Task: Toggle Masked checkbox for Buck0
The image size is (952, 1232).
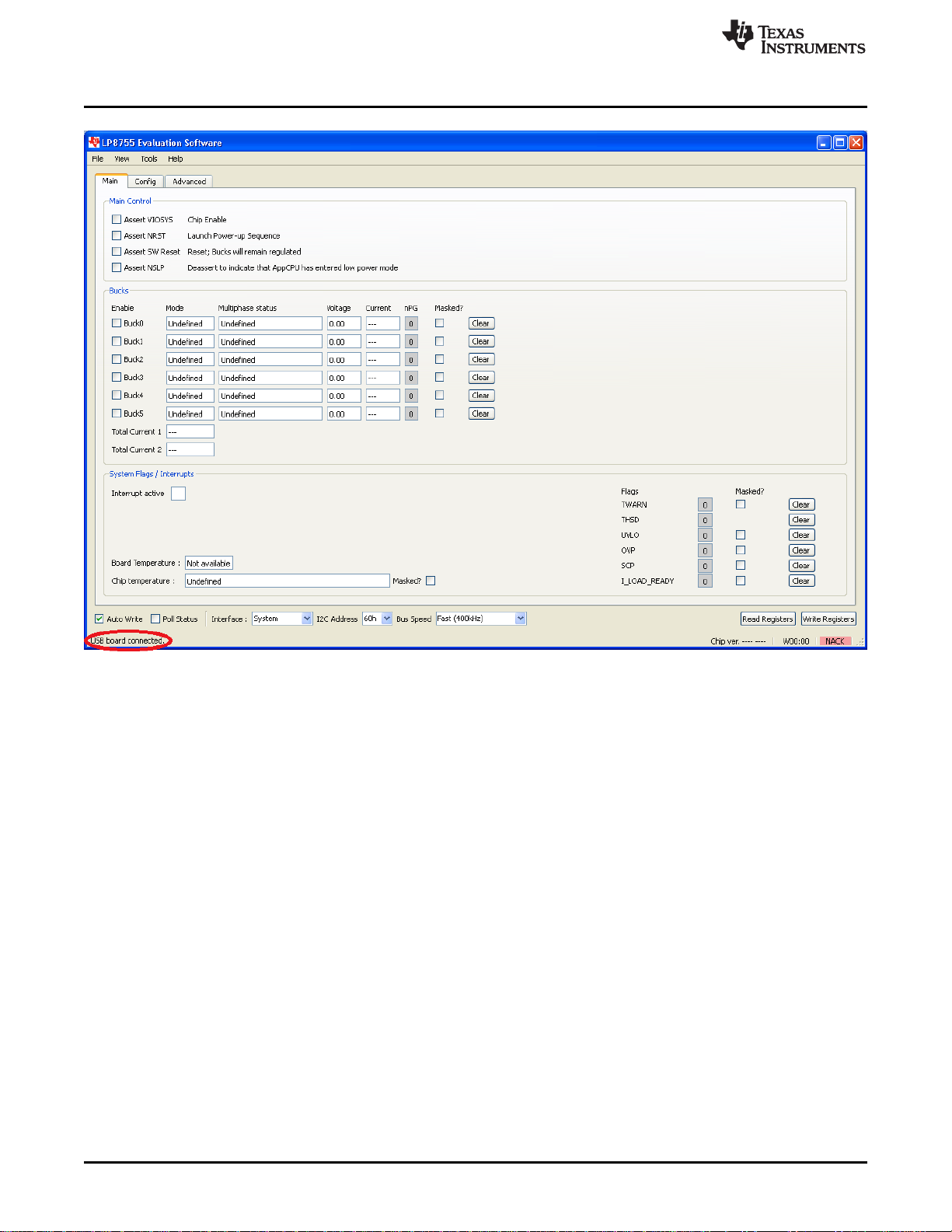Action: 440,323
